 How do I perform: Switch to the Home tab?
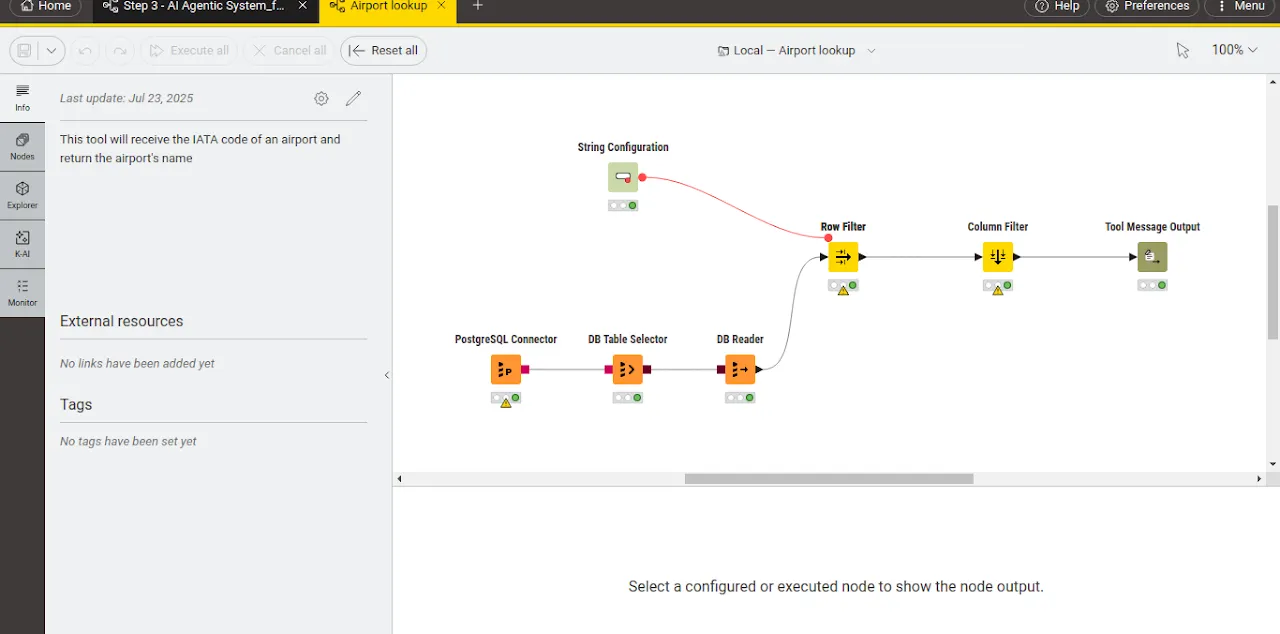(45, 7)
